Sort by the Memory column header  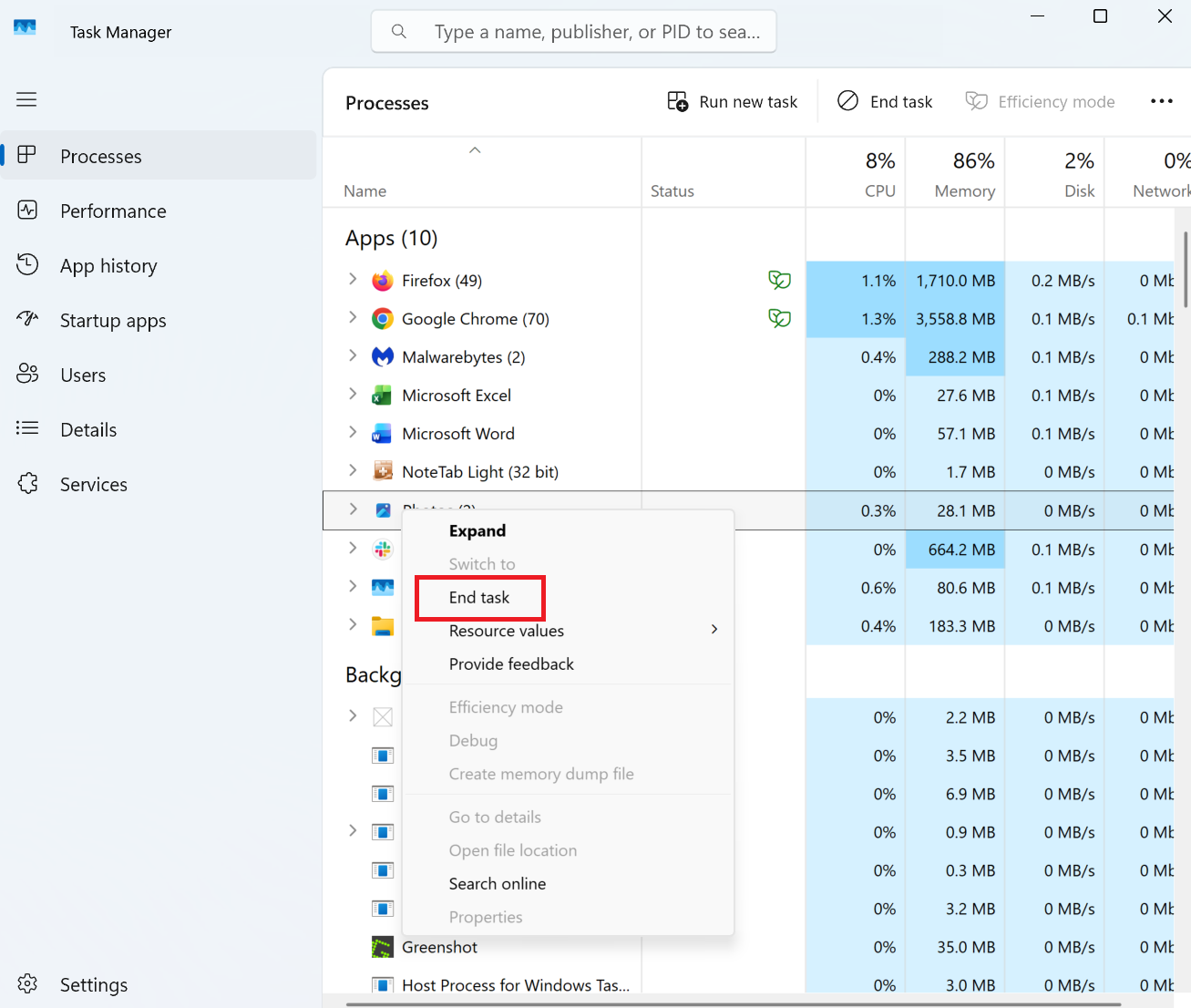point(955,173)
